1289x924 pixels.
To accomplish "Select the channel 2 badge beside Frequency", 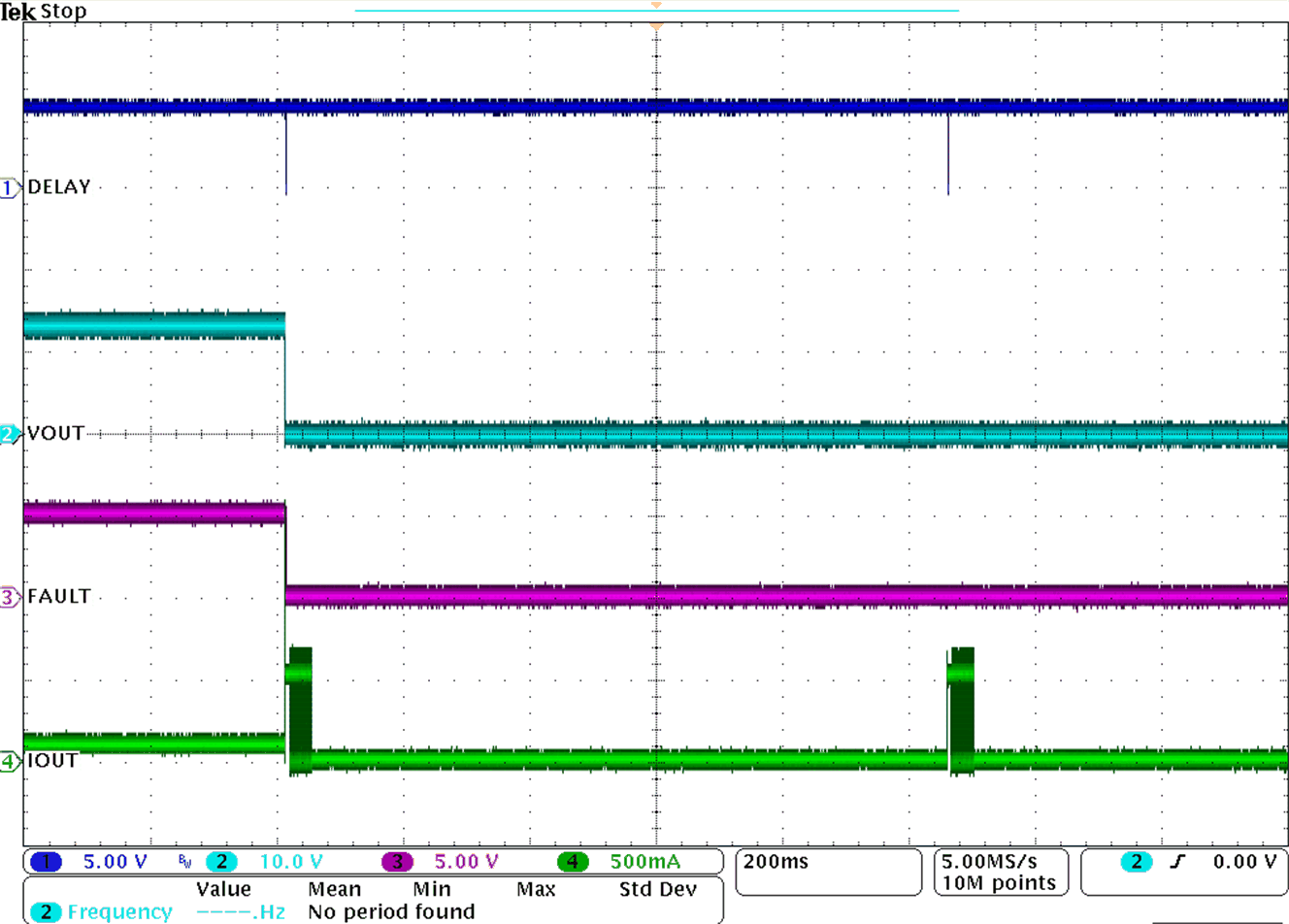I will [x=45, y=911].
